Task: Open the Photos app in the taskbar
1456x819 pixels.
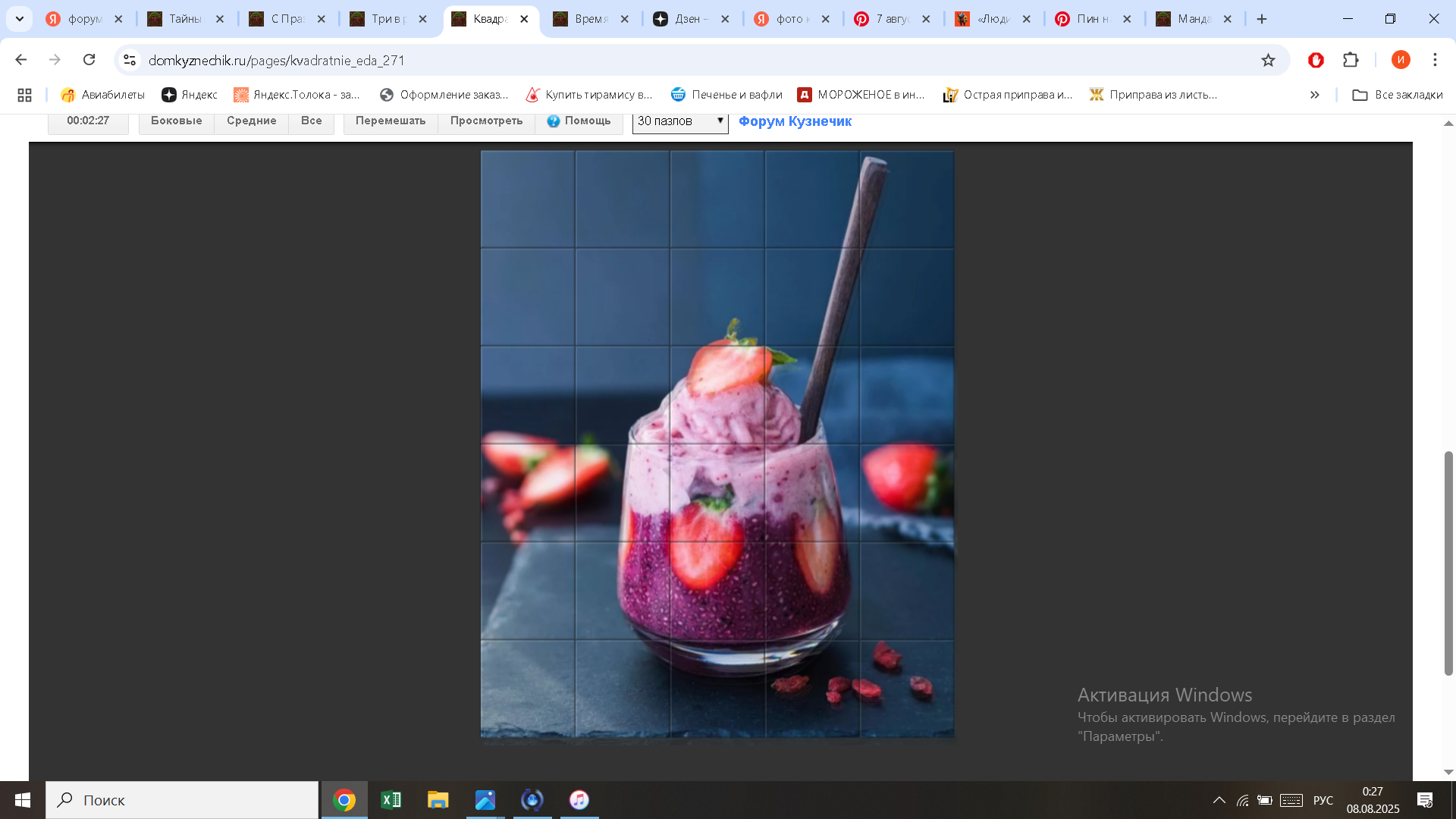Action: coord(485,800)
